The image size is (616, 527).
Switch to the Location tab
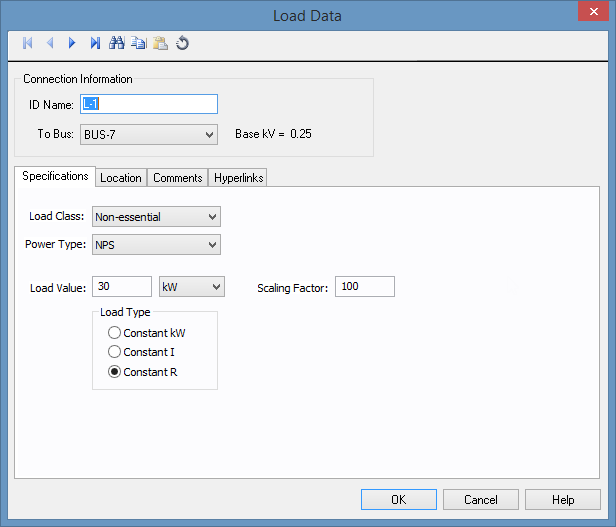(121, 178)
